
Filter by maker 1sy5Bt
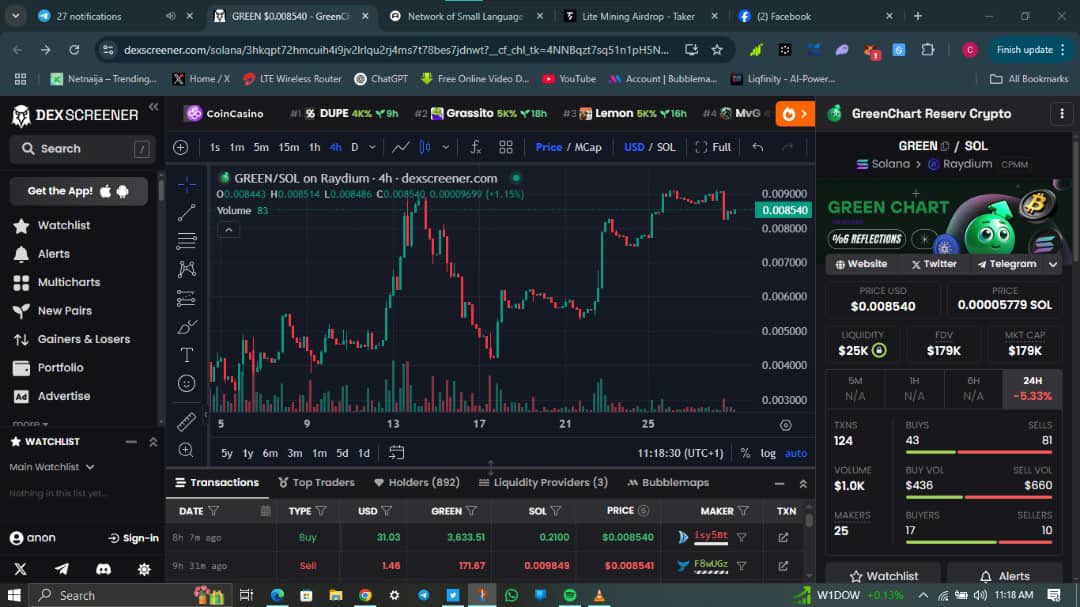(x=742, y=537)
